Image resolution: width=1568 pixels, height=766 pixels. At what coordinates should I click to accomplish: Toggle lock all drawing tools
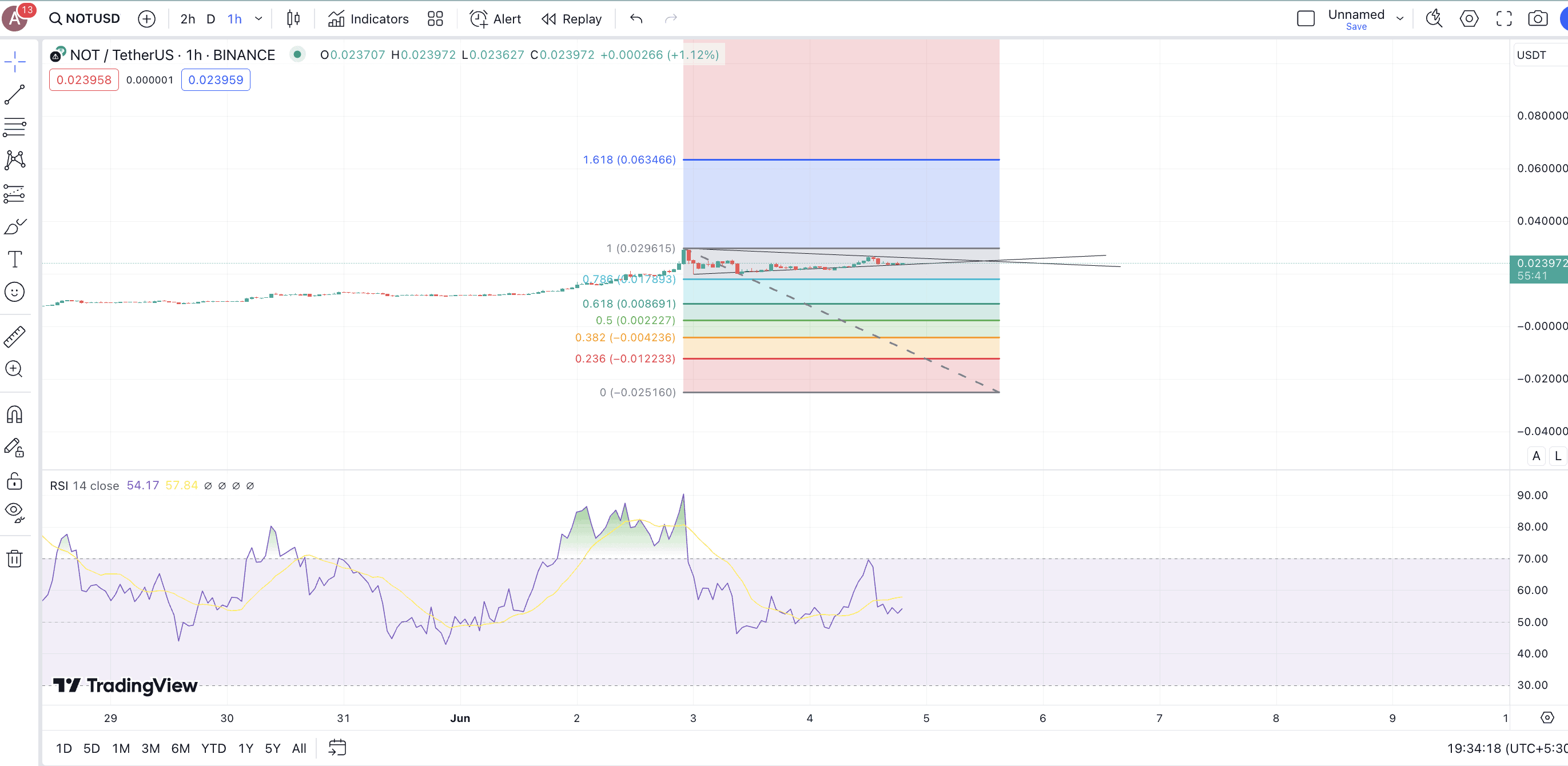click(15, 481)
